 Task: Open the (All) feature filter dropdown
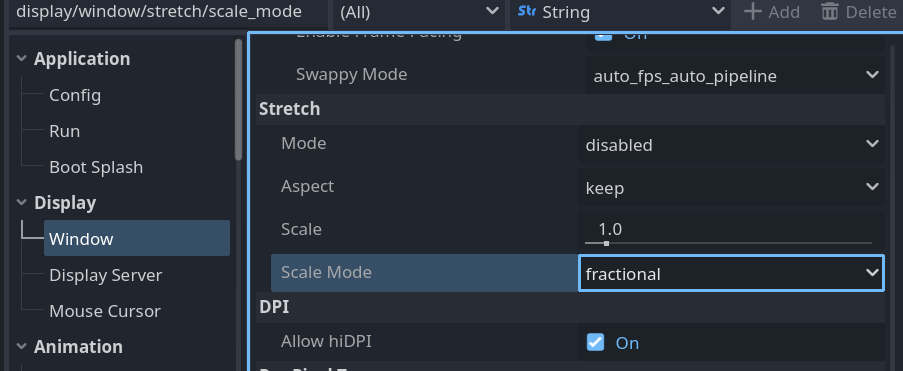419,12
